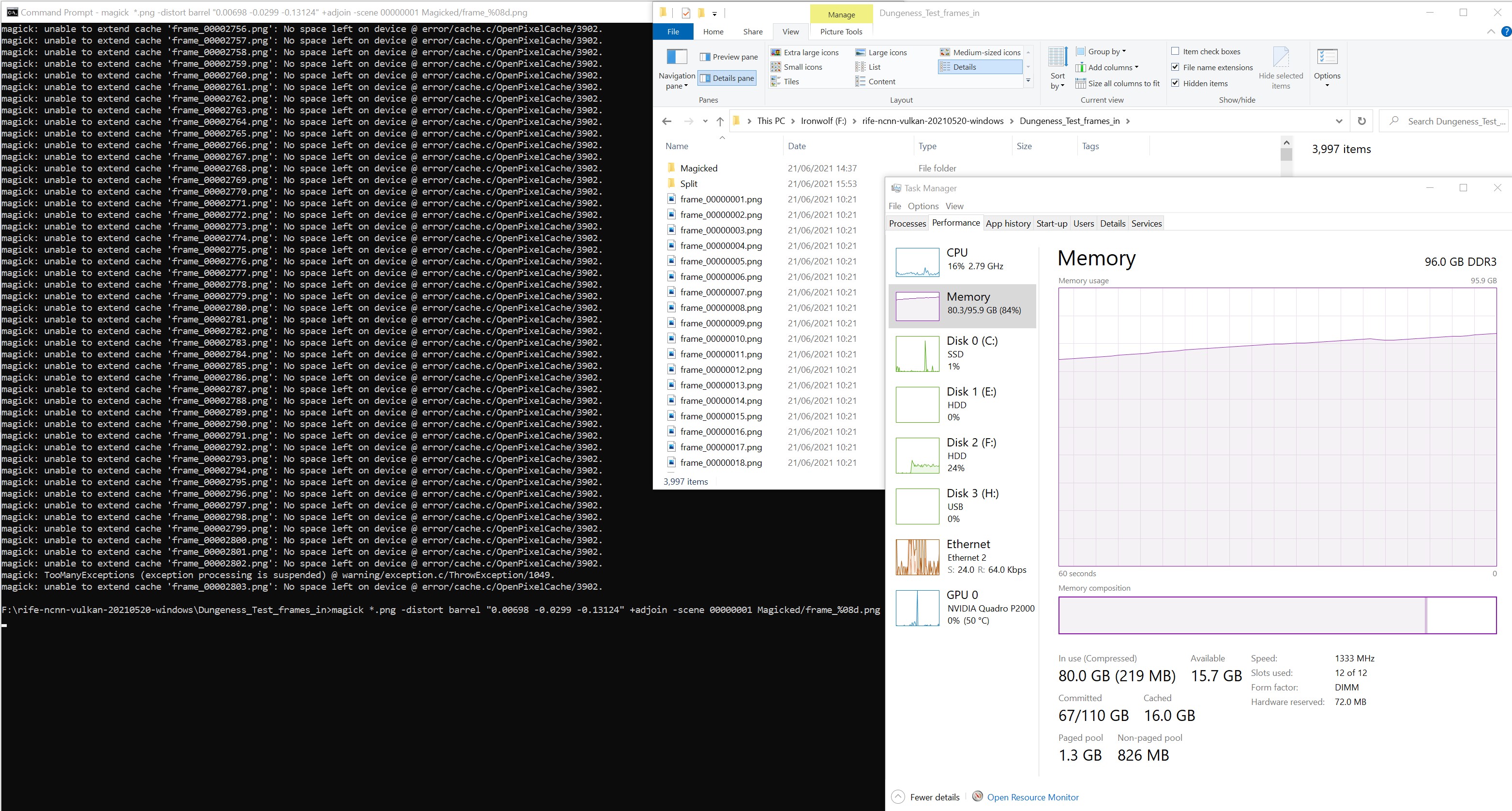Switch to the Home ribbon tab
Viewport: 1512px width, 811px height.
pos(713,31)
